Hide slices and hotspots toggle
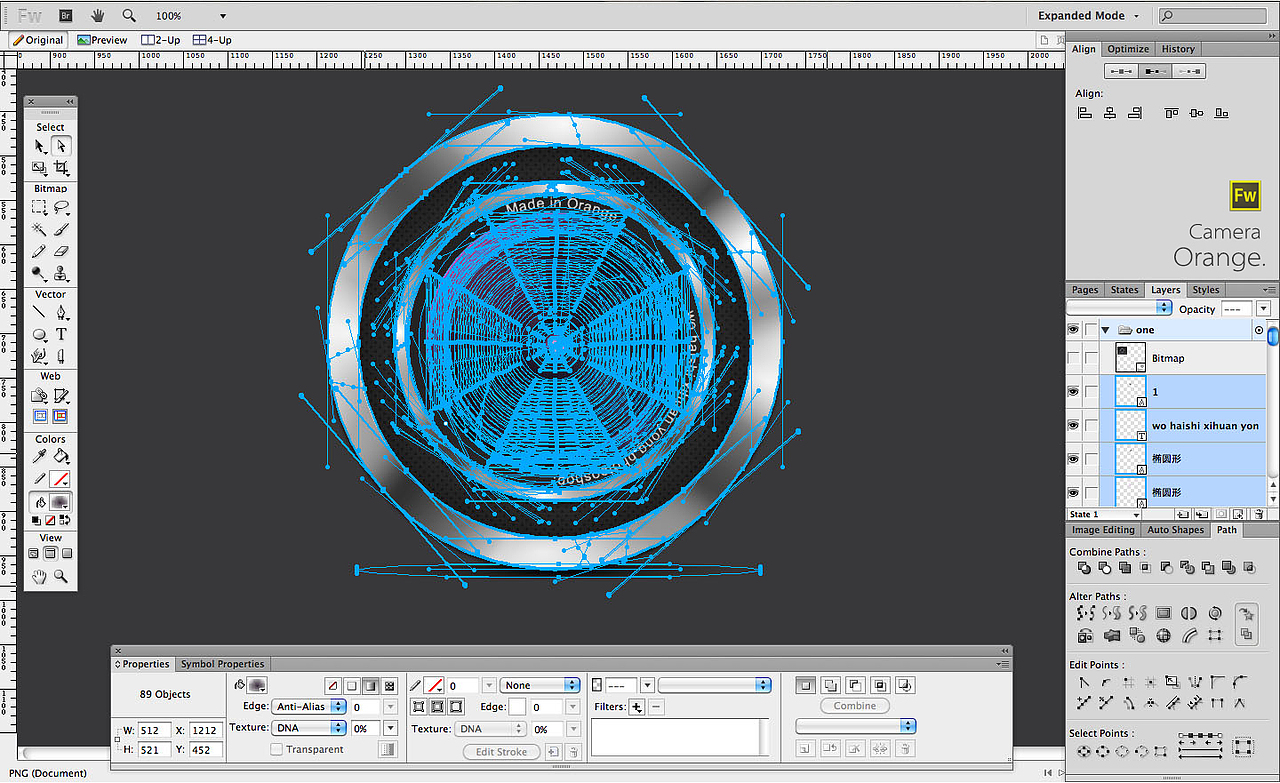 (40, 416)
